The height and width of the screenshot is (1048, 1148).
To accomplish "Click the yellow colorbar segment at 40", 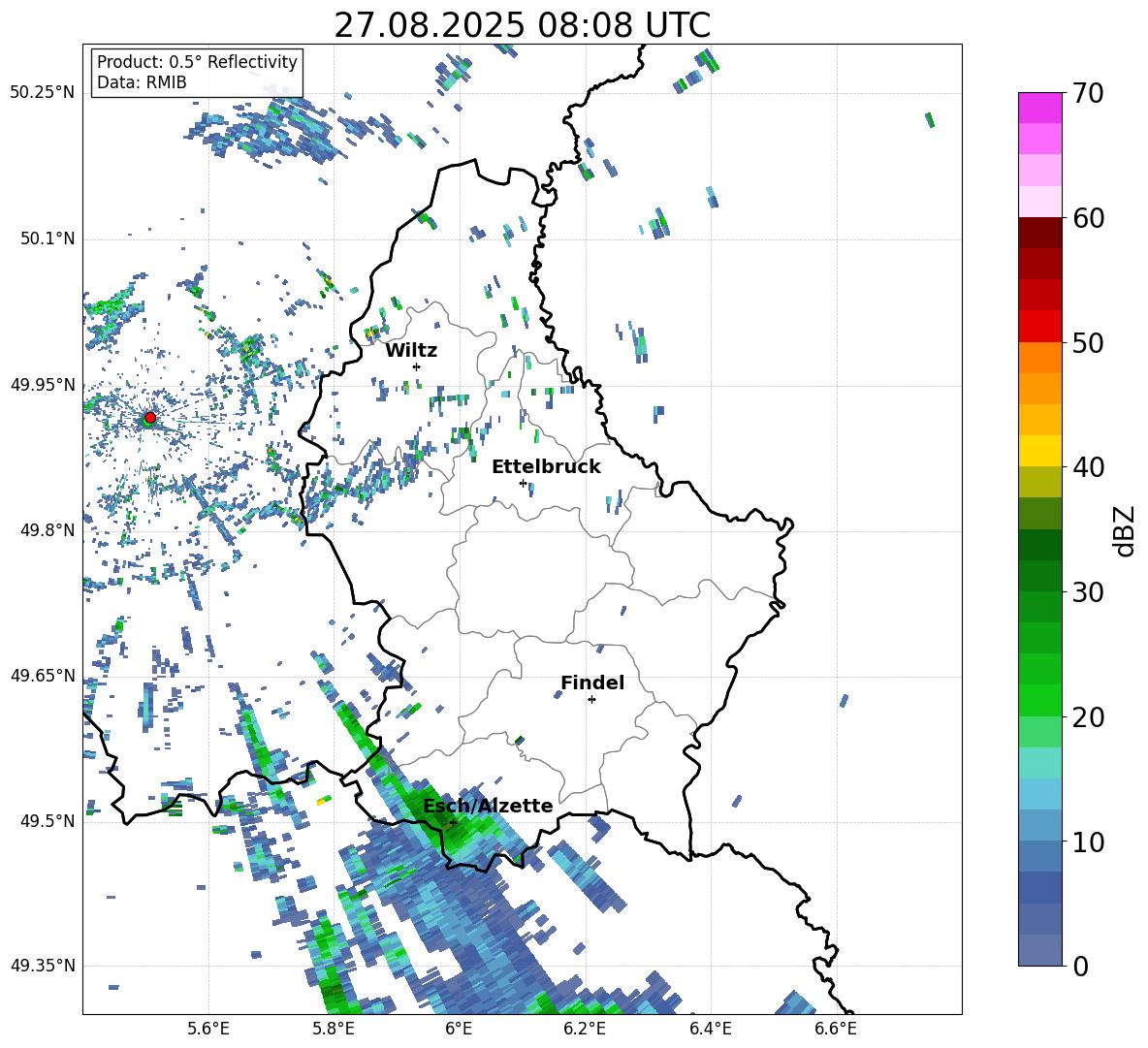I will coord(1039,451).
